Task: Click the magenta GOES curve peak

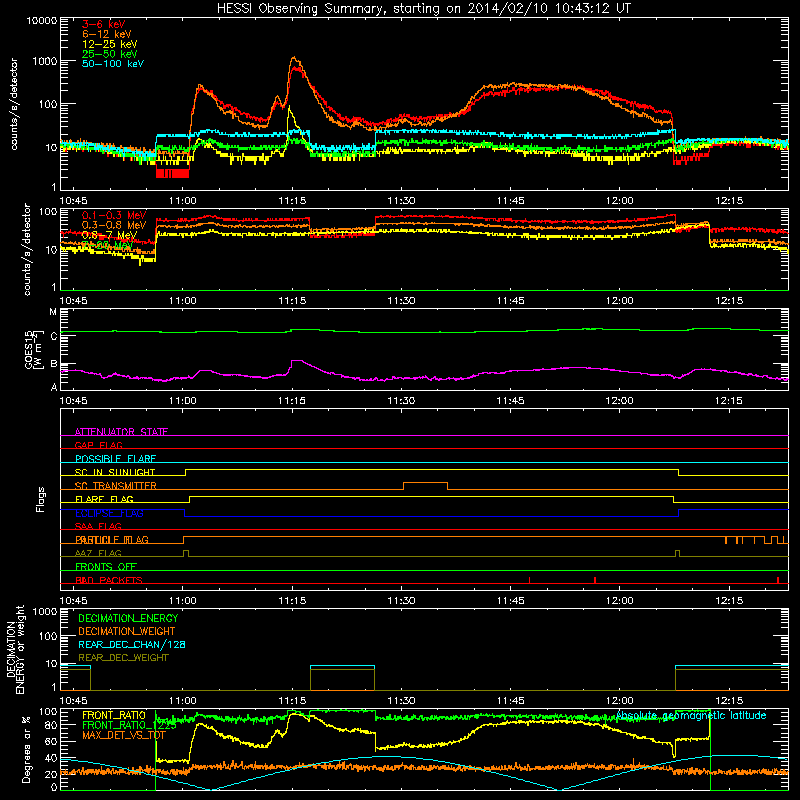Action: tap(296, 361)
